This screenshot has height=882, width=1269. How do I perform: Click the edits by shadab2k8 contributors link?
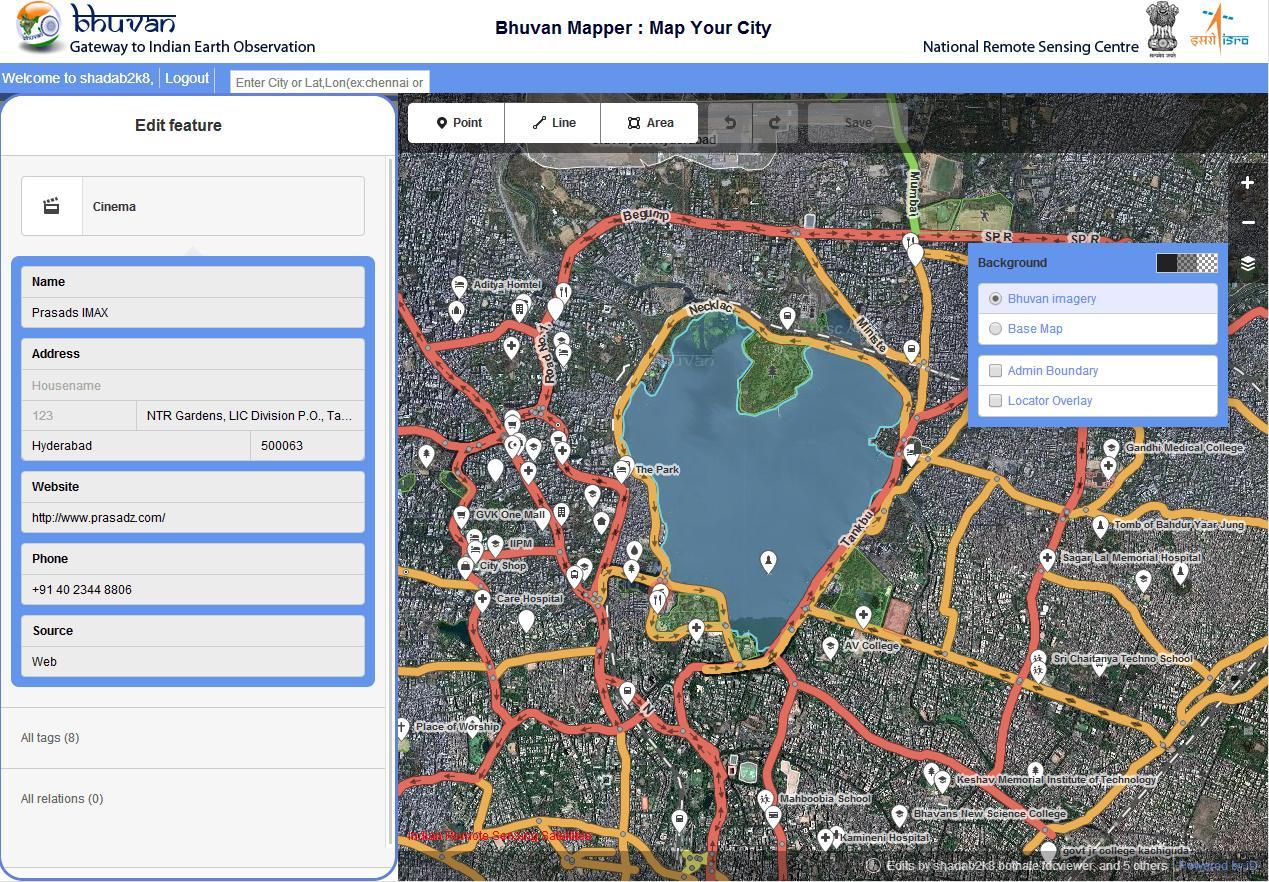click(x=1027, y=866)
